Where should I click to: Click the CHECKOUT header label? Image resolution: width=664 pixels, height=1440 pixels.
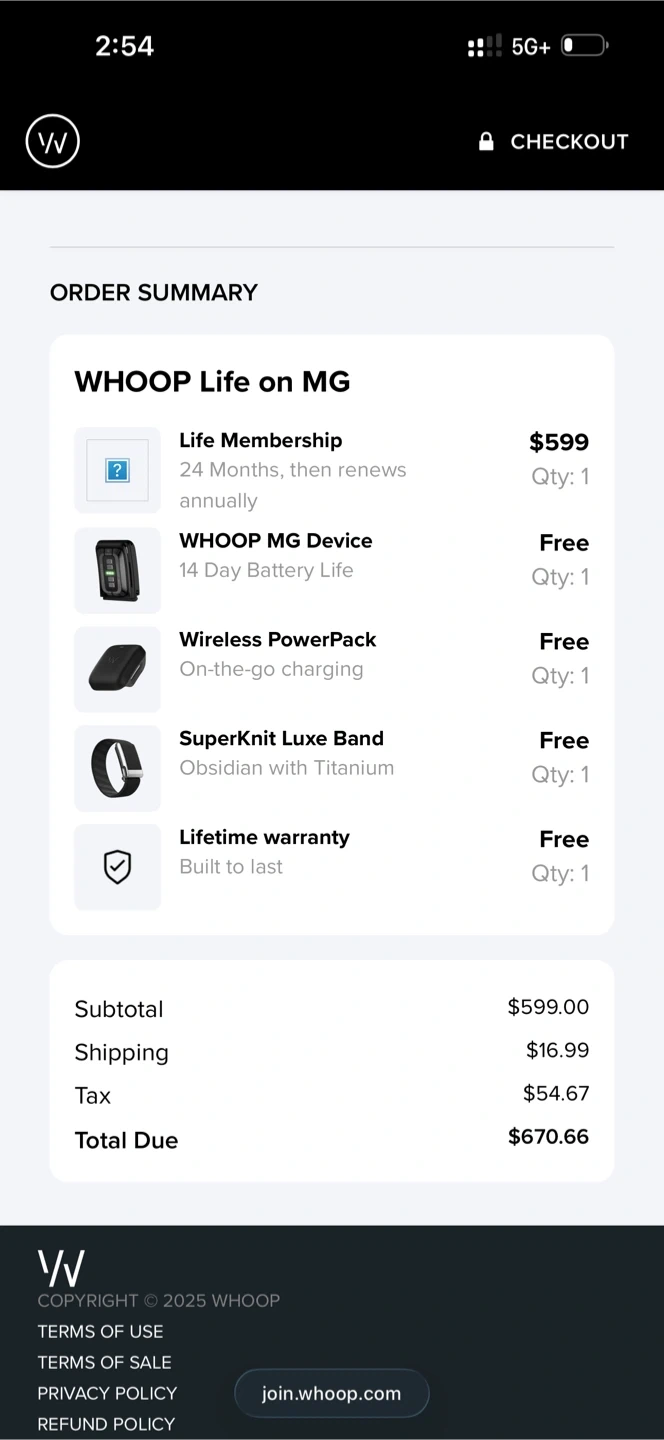(569, 142)
